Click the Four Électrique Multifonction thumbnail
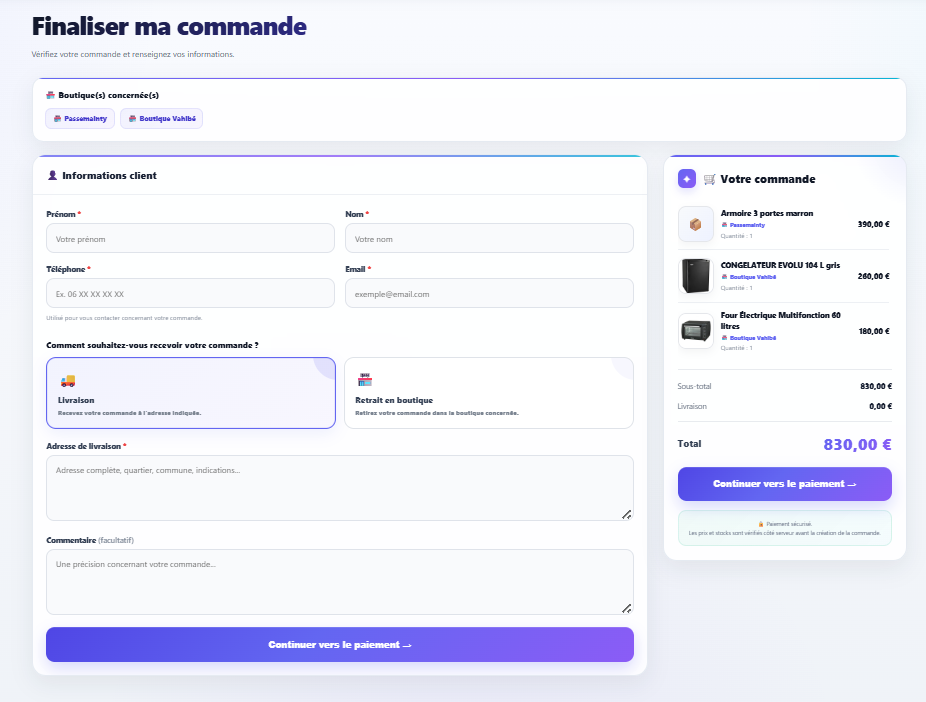The image size is (926, 702). 696,331
